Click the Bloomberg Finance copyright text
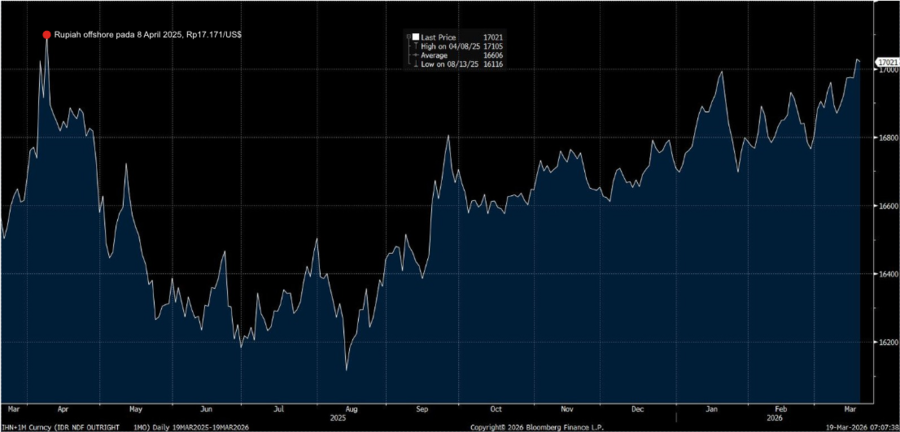The height and width of the screenshot is (432, 900). 534,427
